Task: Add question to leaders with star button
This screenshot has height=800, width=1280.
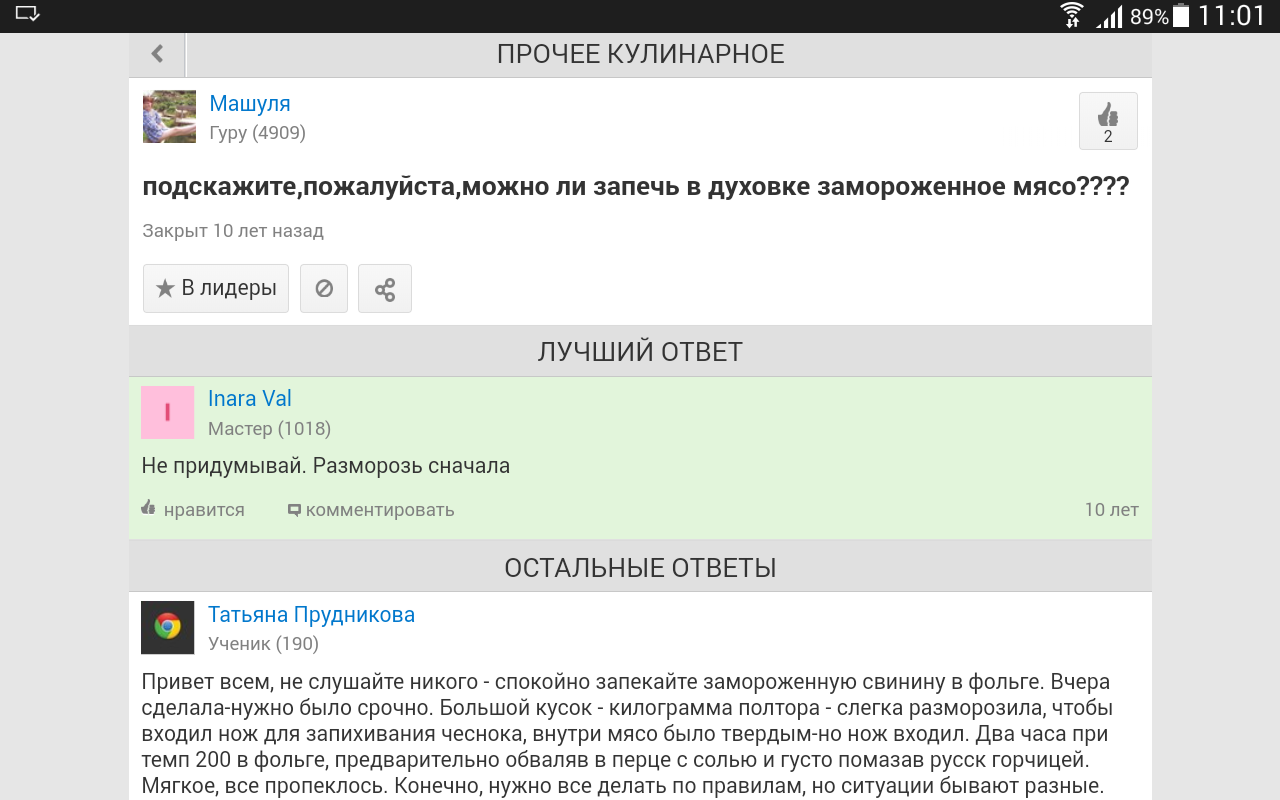Action: coord(216,289)
